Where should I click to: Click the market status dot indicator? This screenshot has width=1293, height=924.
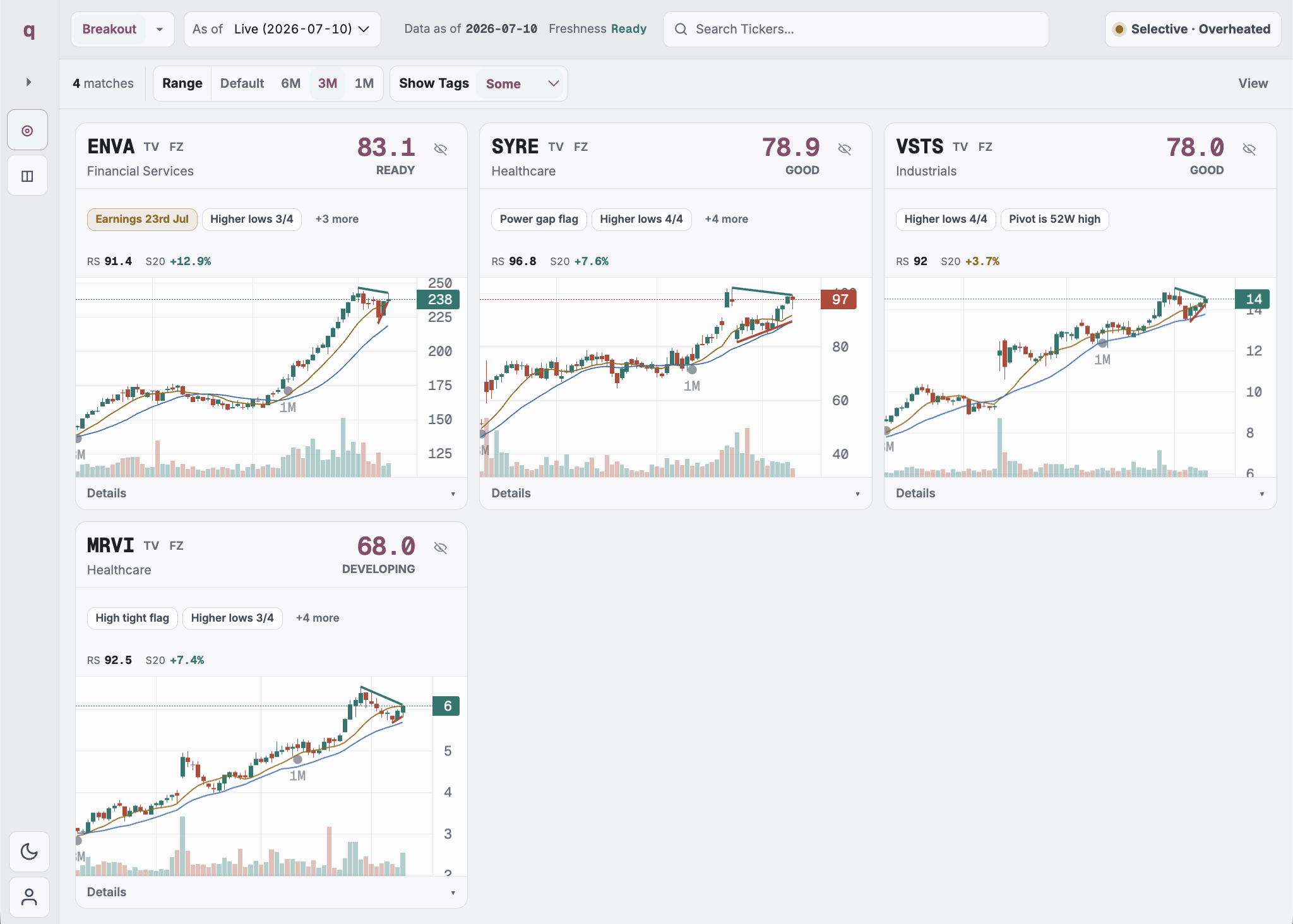pyautogui.click(x=1119, y=29)
